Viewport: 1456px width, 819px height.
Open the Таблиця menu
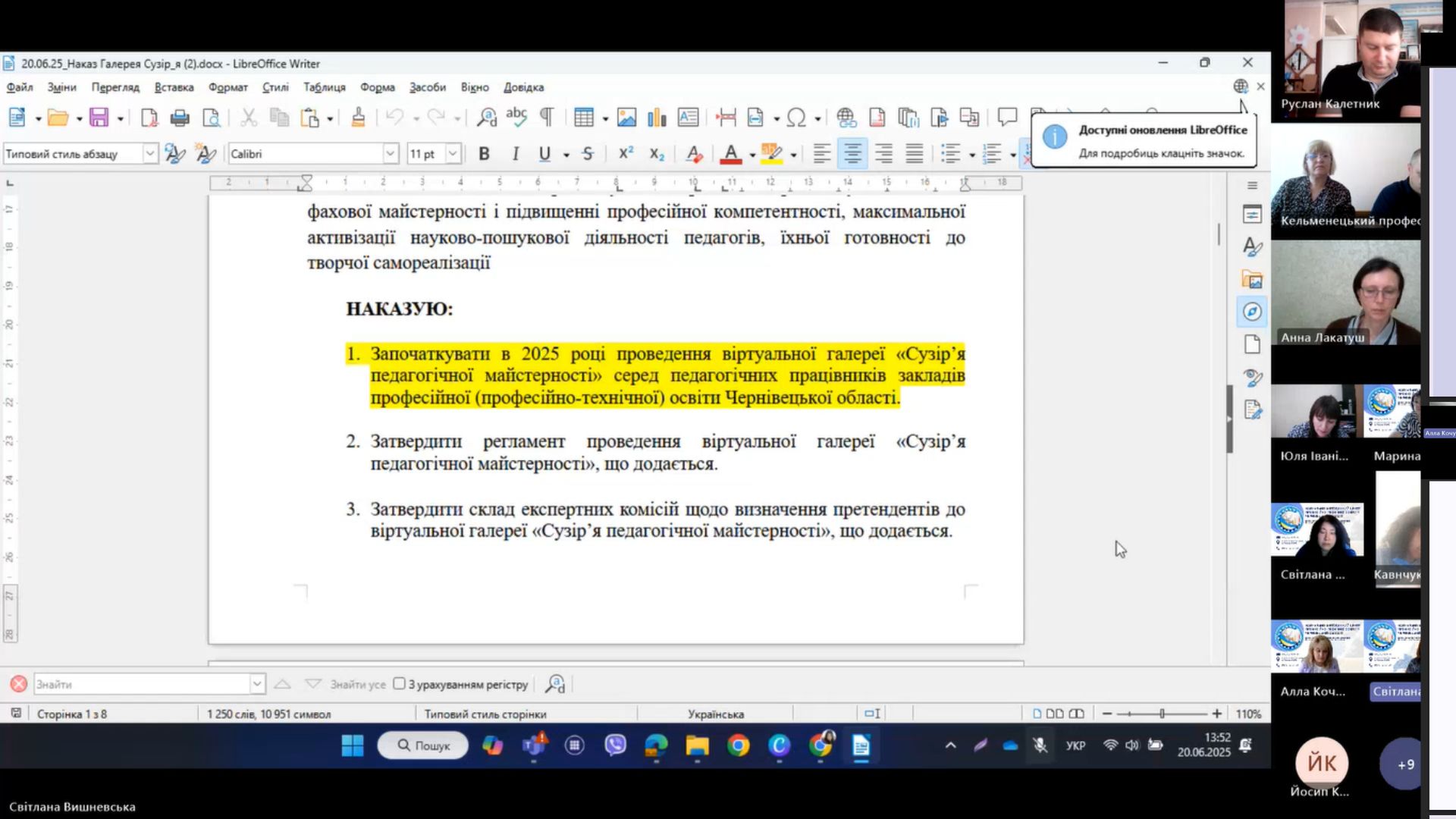tap(324, 87)
